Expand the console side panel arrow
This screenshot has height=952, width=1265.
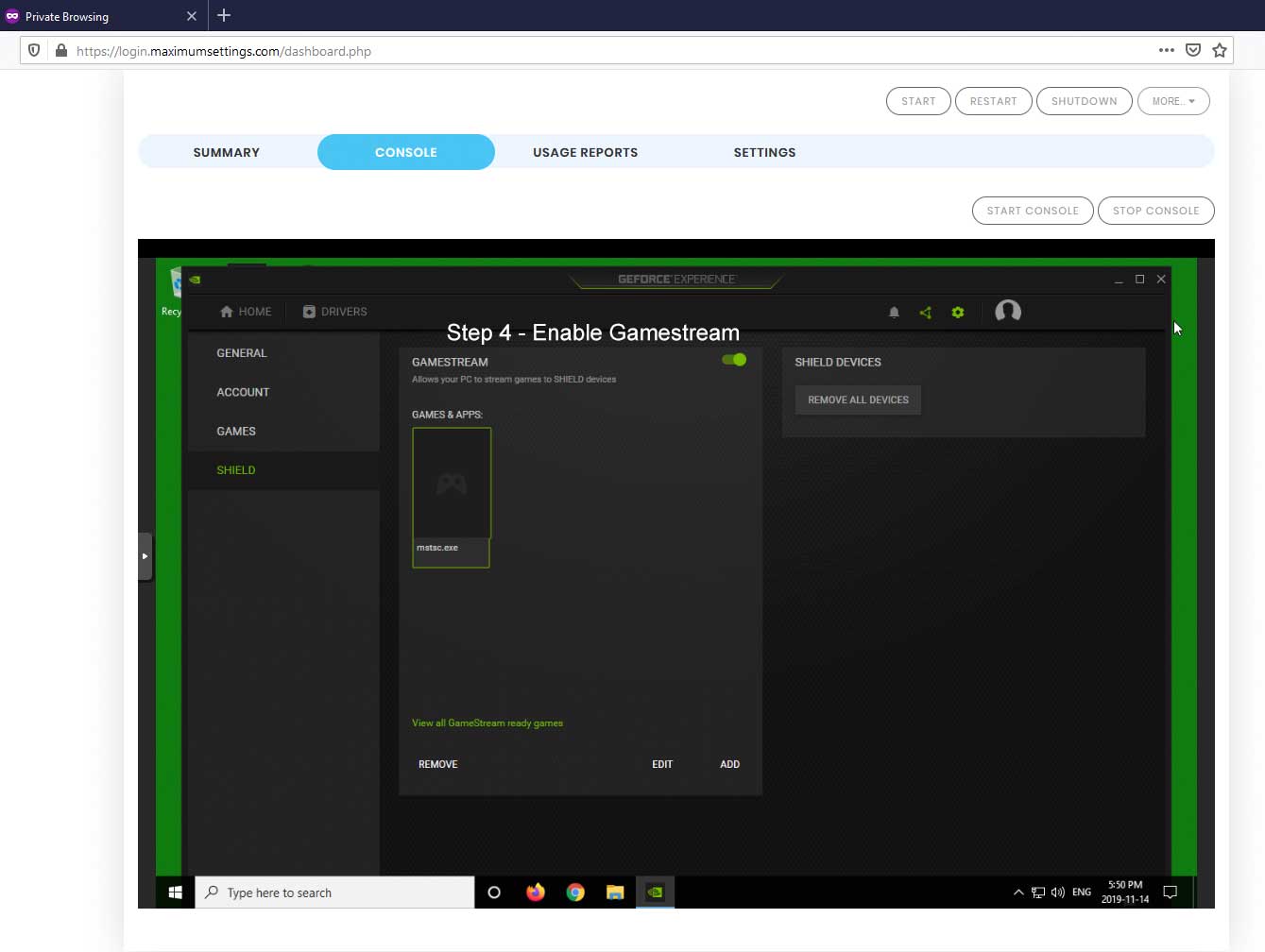tap(145, 556)
